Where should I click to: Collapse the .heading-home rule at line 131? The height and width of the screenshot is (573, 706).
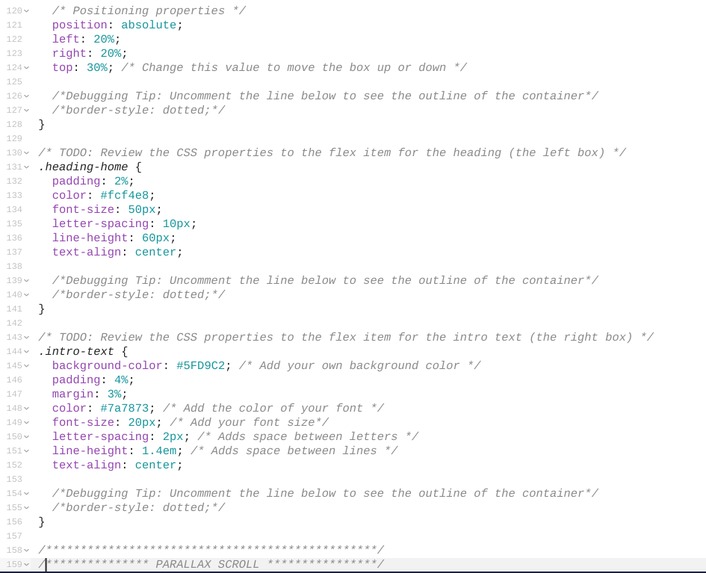tap(27, 167)
